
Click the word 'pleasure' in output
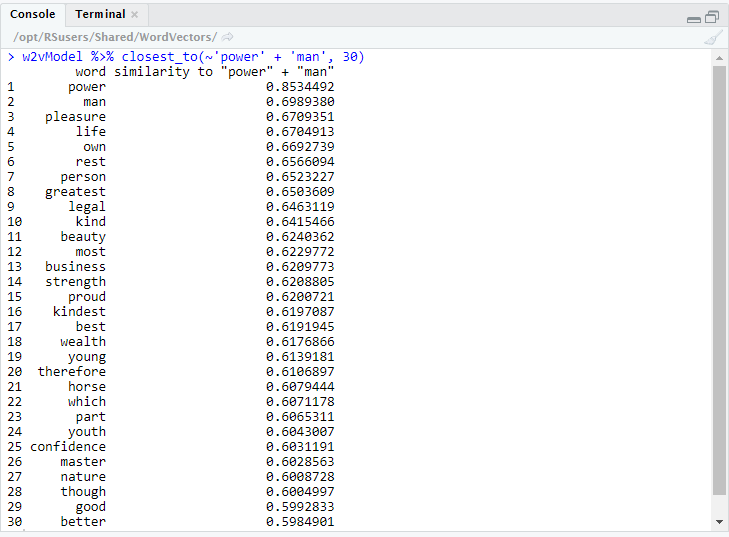click(x=75, y=117)
